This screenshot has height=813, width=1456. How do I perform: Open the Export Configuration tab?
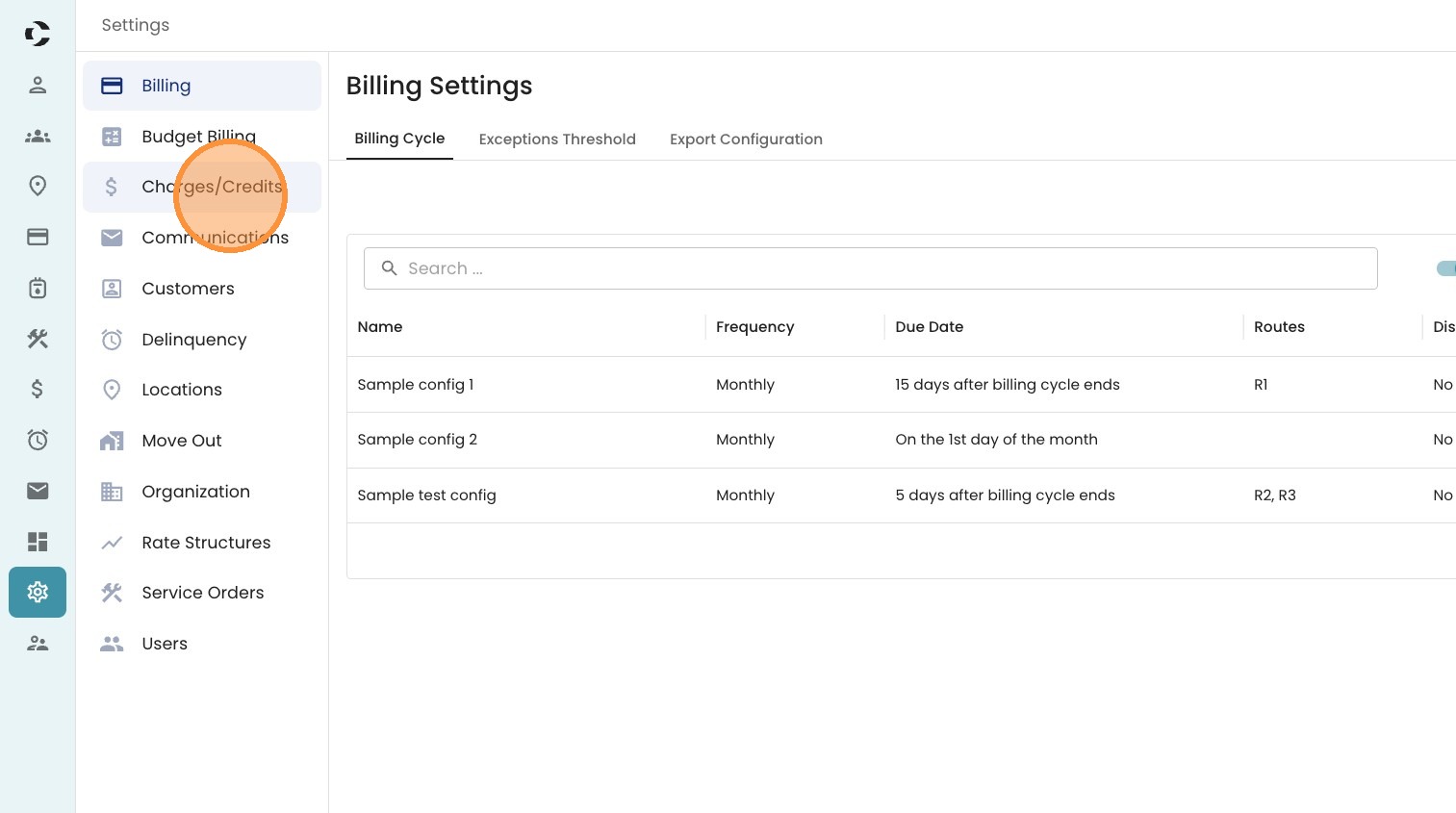click(x=746, y=140)
